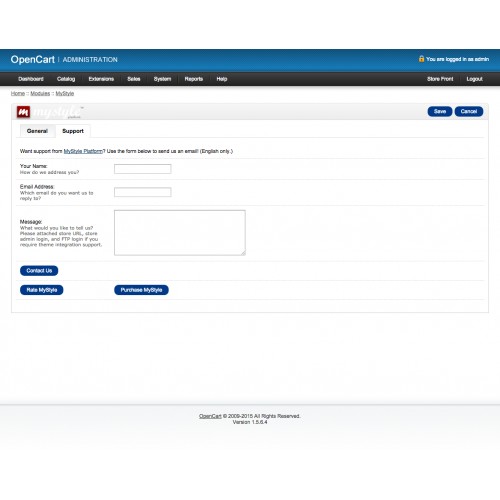This screenshot has height=500, width=500.
Task: Click the MyStyle red logo icon
Action: point(23,112)
